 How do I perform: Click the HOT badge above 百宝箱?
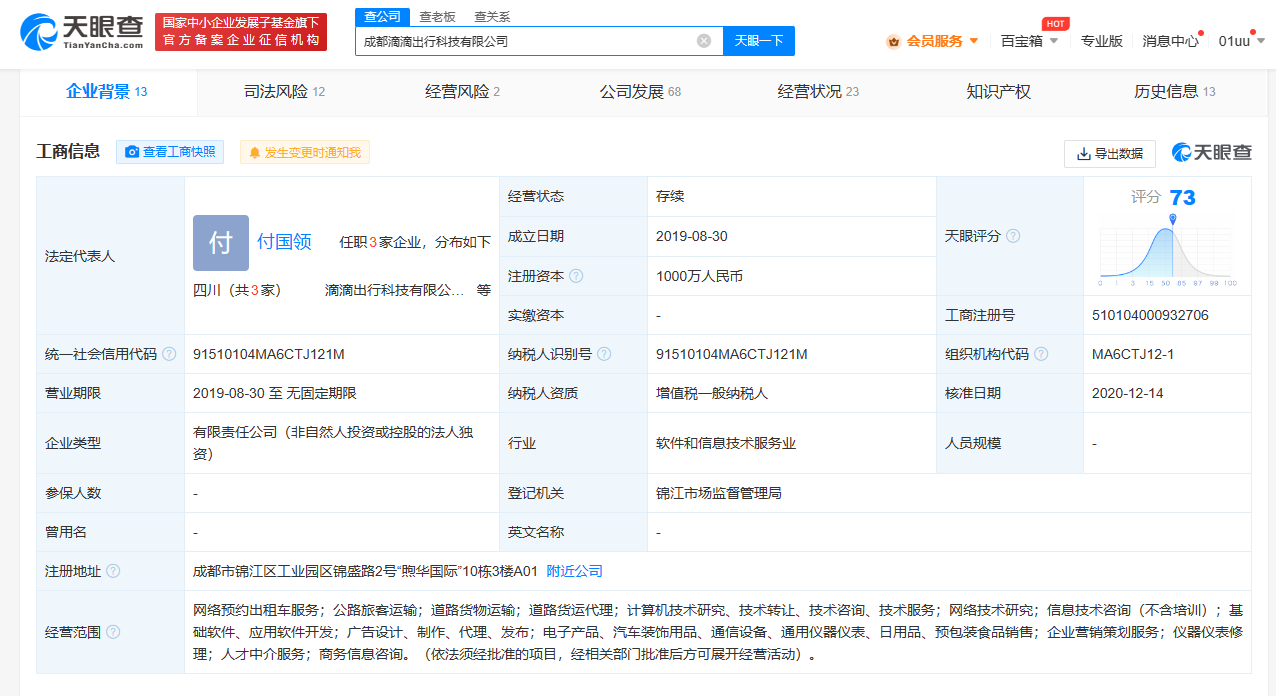(1055, 23)
